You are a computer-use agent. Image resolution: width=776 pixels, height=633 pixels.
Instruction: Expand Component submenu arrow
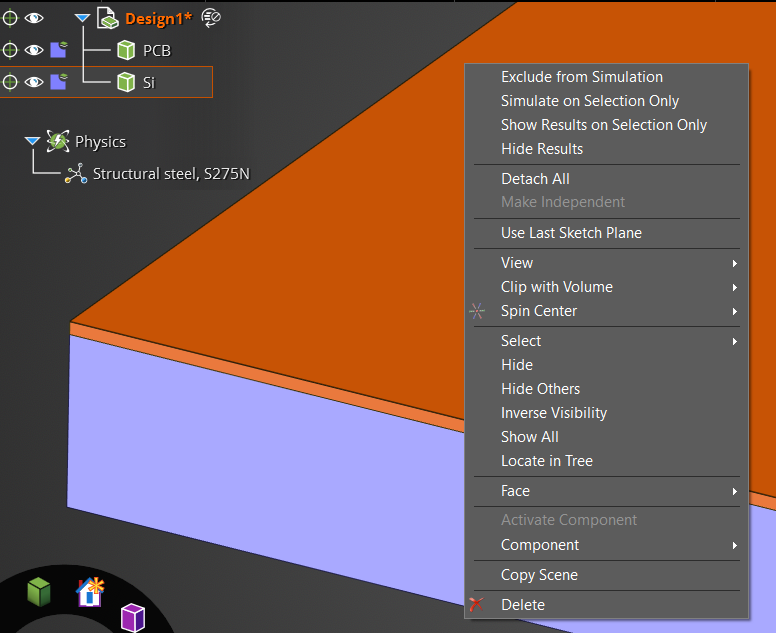[735, 545]
